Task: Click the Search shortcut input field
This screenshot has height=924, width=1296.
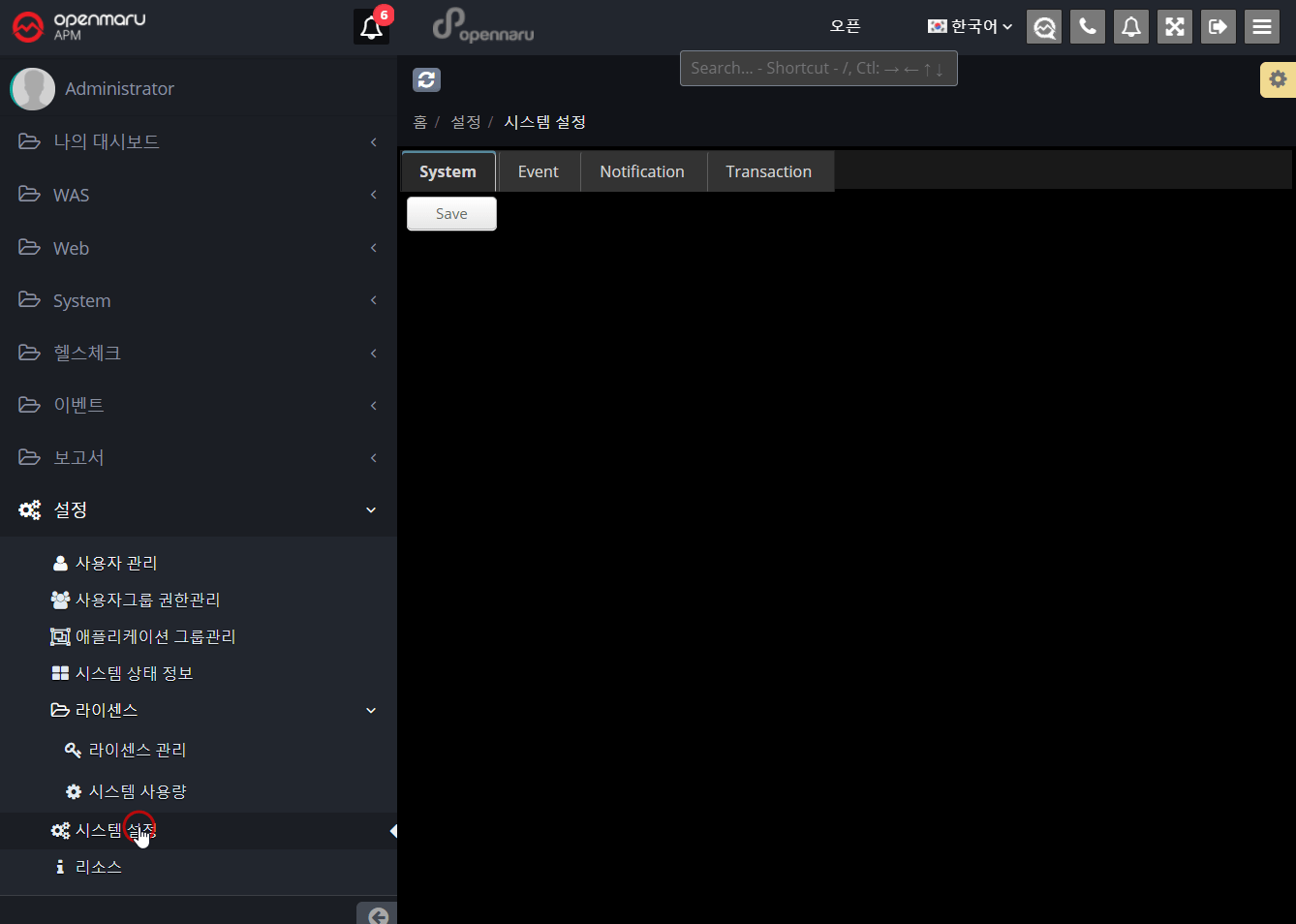Action: (x=818, y=69)
